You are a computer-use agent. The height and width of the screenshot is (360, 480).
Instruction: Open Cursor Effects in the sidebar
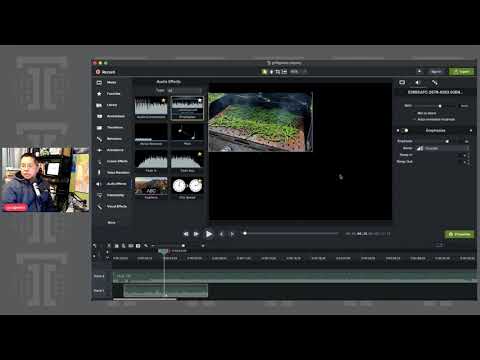[x=112, y=161]
